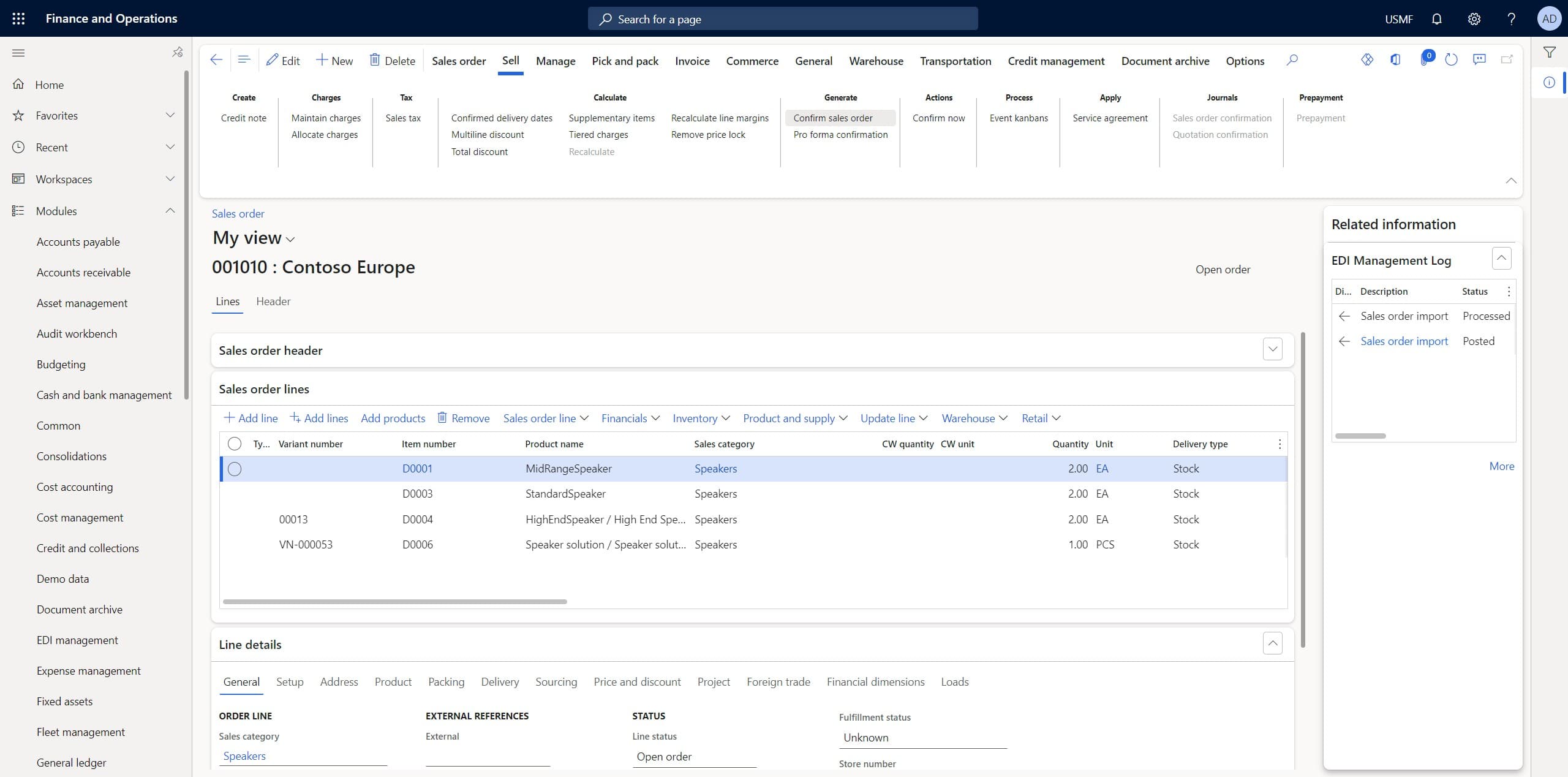
Task: Open Accounts receivable module
Action: [x=83, y=272]
